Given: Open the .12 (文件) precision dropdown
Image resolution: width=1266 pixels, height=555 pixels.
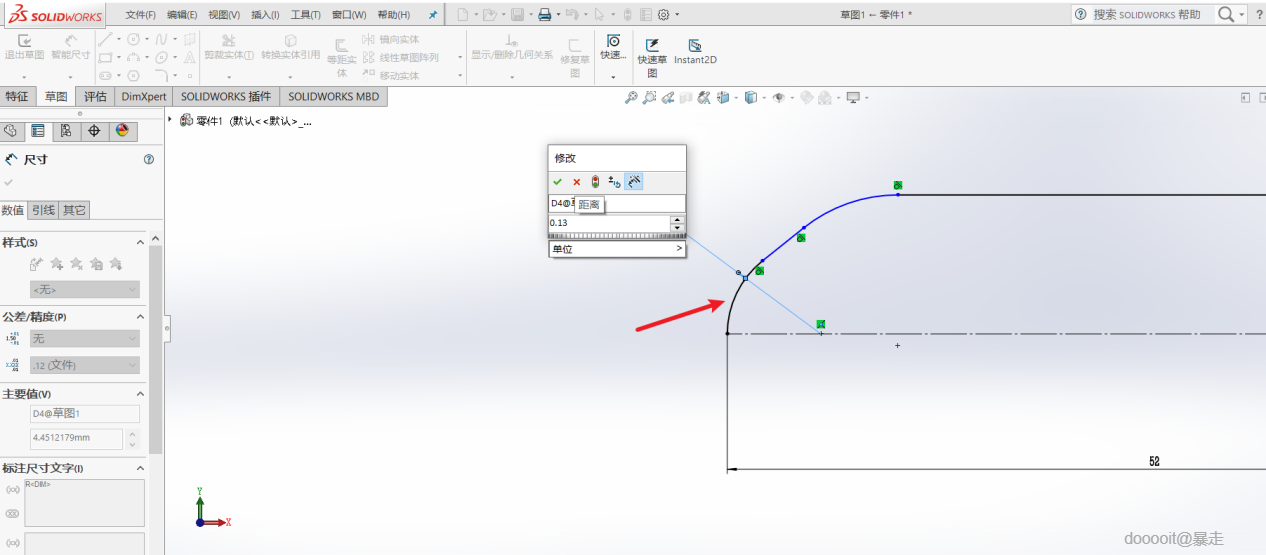Looking at the screenshot, I should tap(85, 365).
